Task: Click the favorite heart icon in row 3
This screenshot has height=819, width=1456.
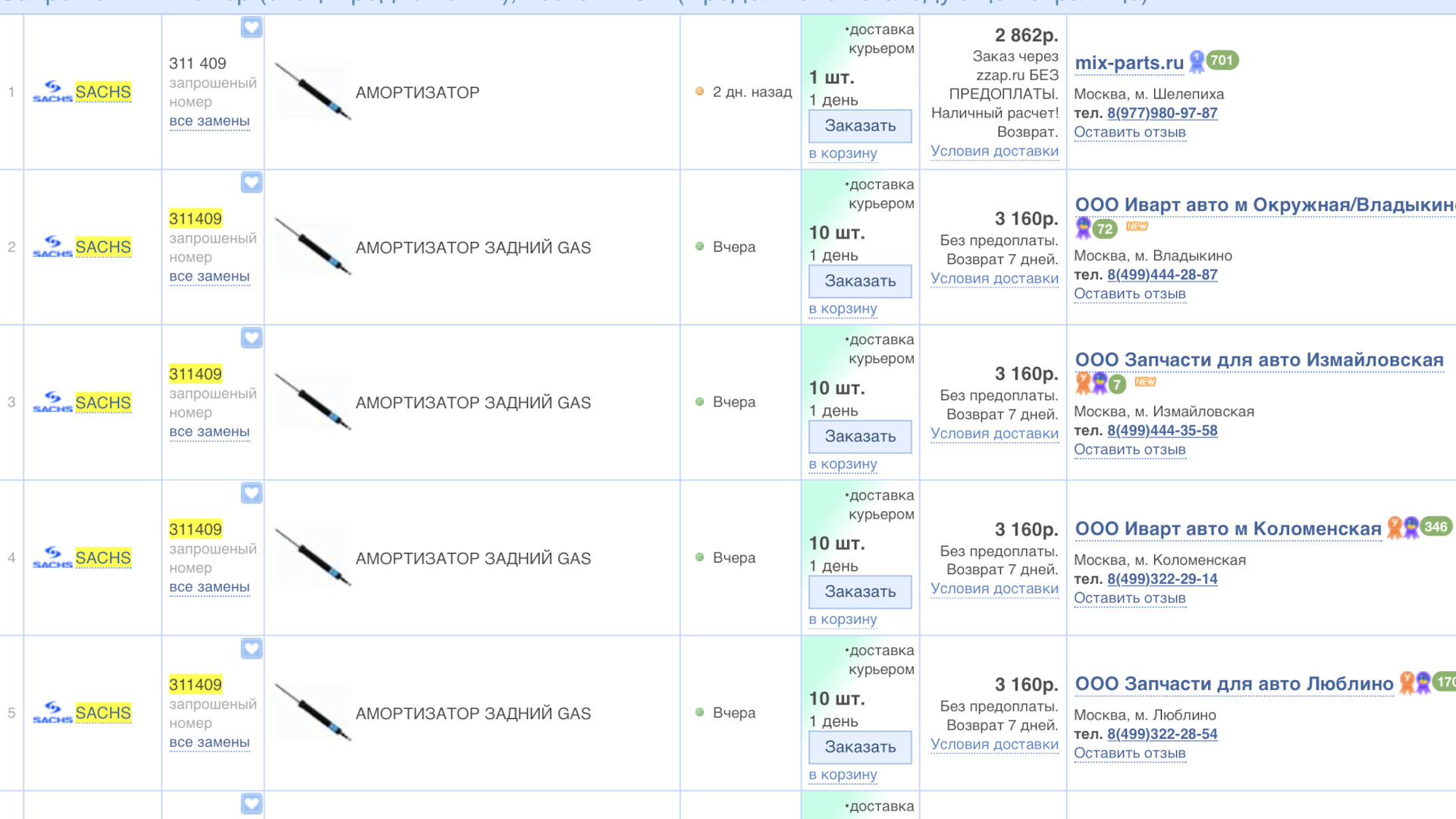Action: pyautogui.click(x=252, y=337)
